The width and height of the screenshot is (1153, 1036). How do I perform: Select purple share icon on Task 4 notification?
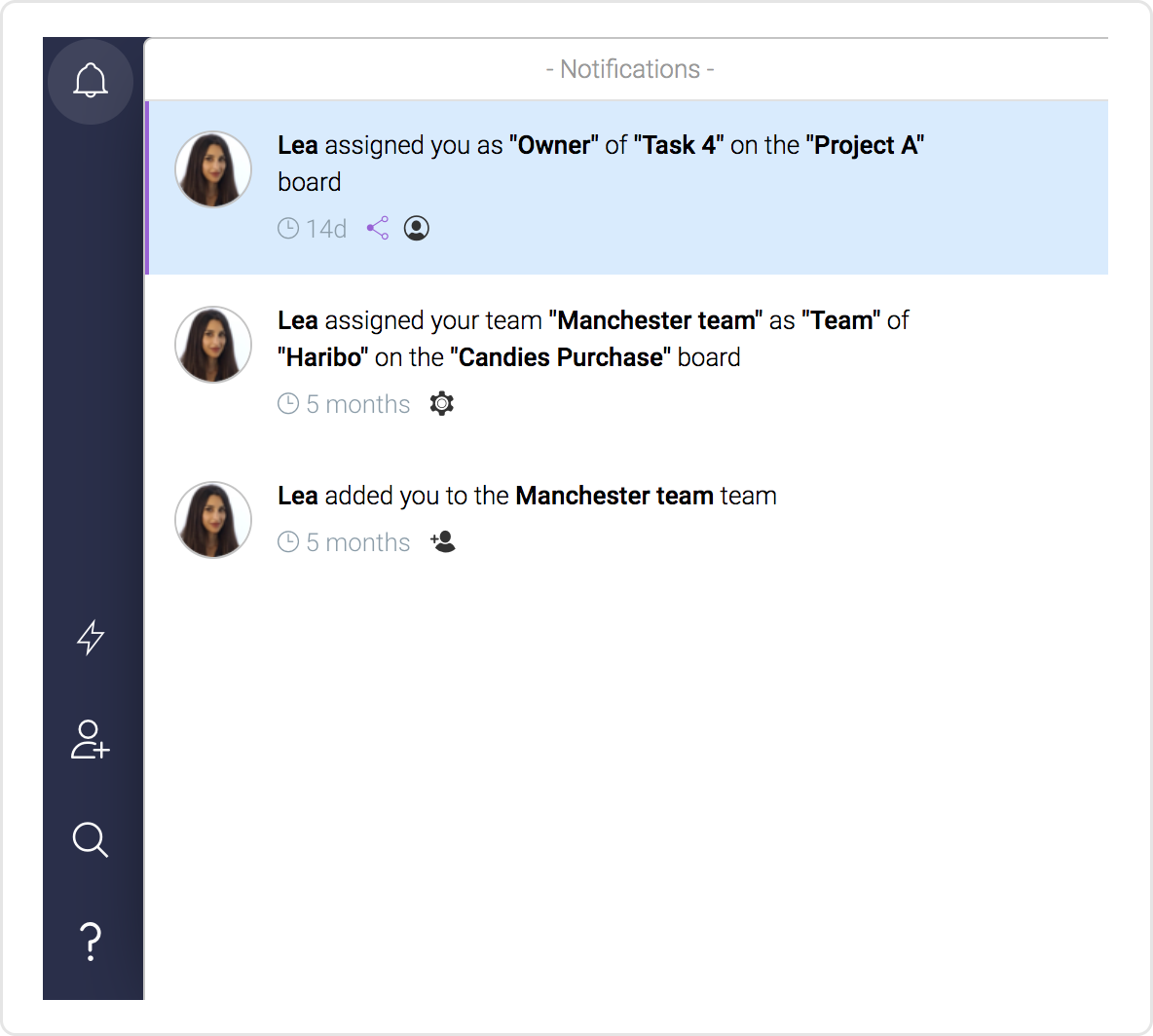pyautogui.click(x=378, y=228)
